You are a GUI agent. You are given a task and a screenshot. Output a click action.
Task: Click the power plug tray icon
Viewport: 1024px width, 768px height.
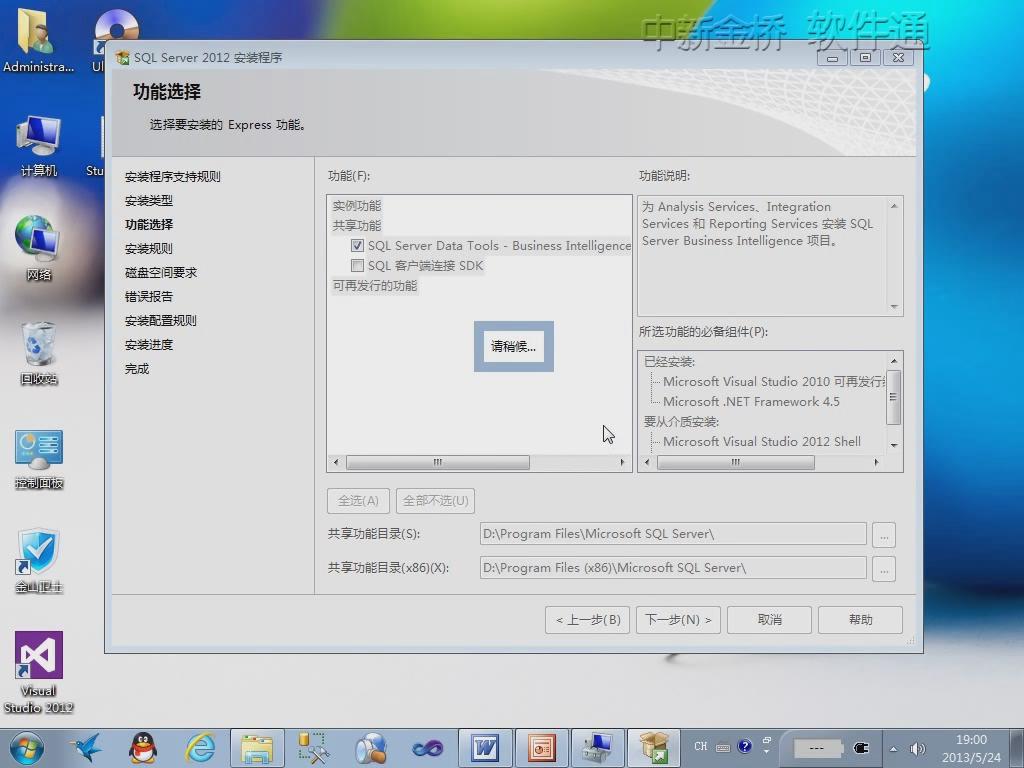861,748
